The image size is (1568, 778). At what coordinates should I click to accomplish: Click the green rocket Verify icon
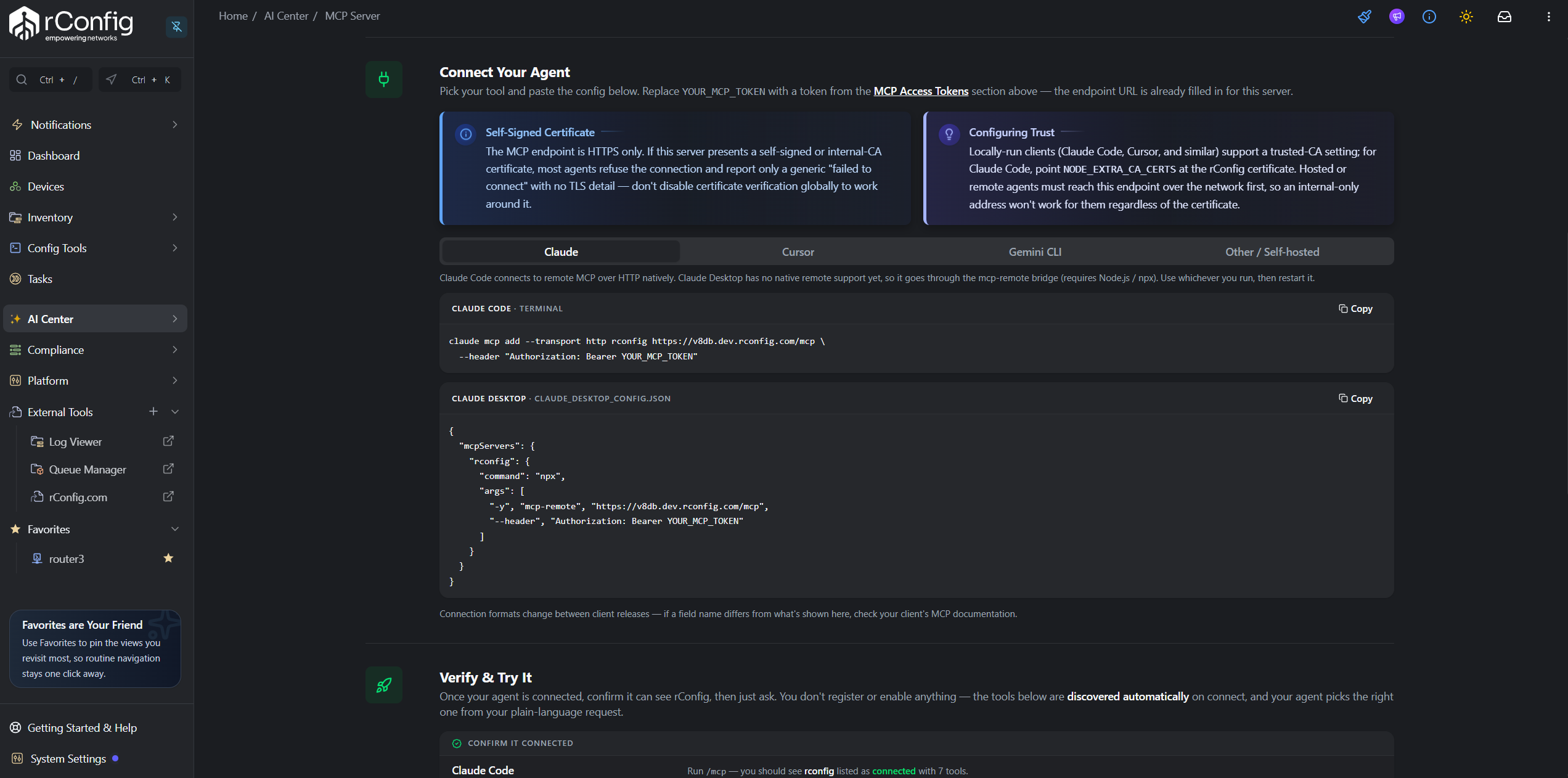pos(383,685)
